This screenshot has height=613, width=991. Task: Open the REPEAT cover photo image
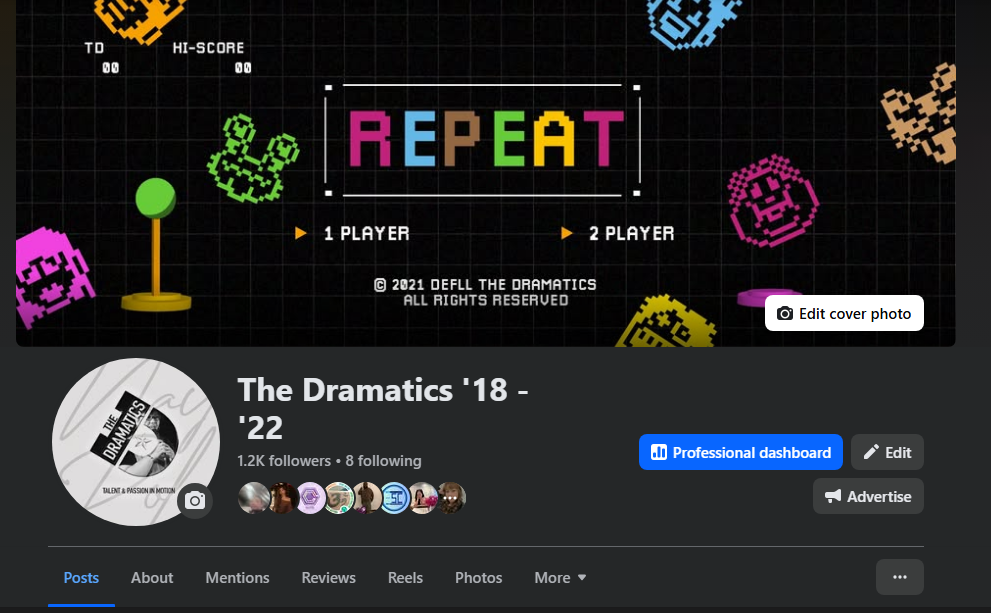[x=485, y=173]
